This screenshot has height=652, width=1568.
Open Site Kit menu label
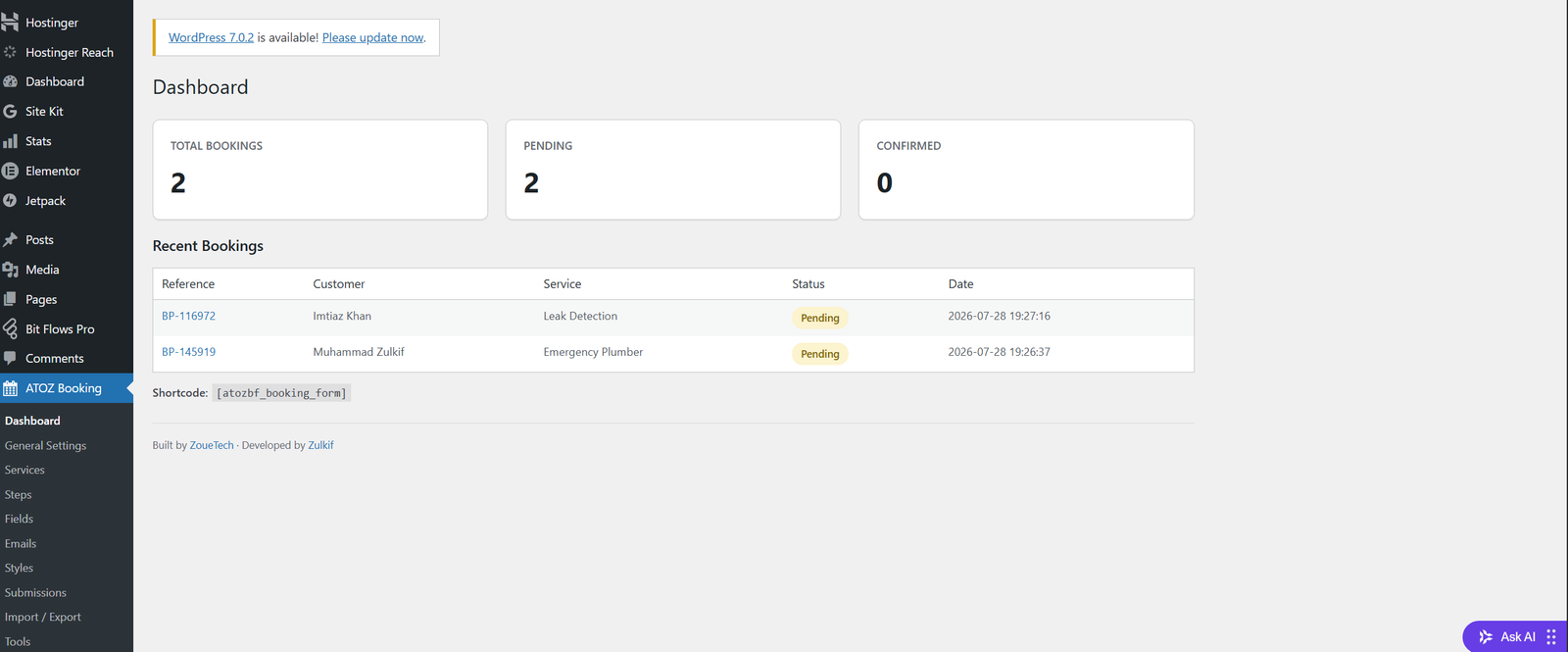(x=44, y=112)
